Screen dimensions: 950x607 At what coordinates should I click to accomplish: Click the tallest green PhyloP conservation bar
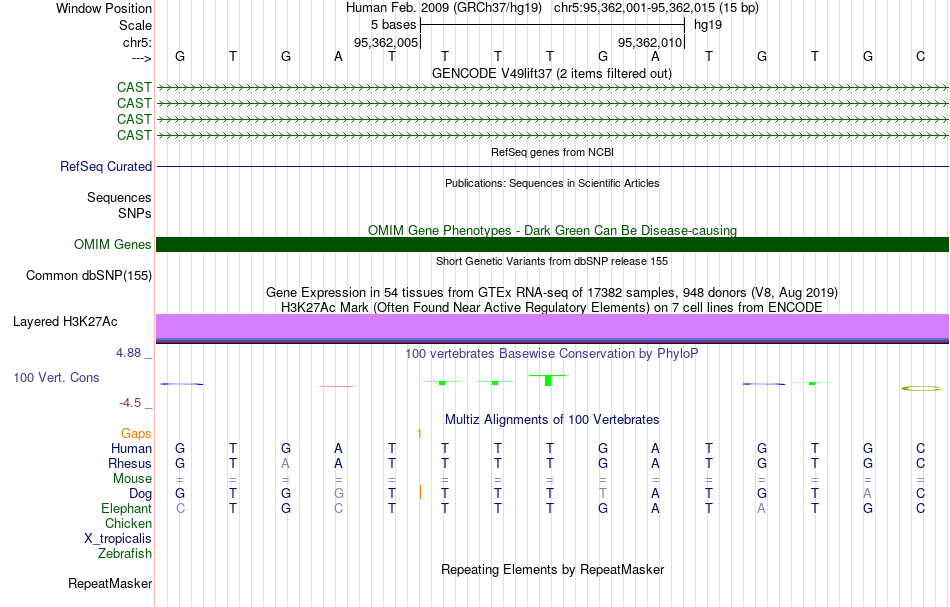tap(548, 380)
